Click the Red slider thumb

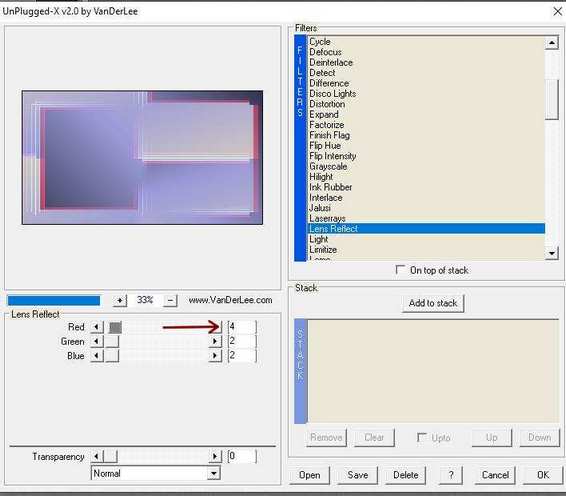[x=115, y=327]
